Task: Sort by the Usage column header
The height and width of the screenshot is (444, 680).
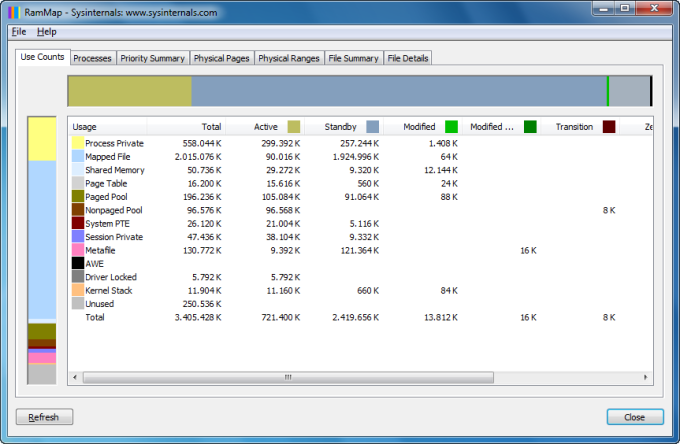Action: [x=108, y=127]
